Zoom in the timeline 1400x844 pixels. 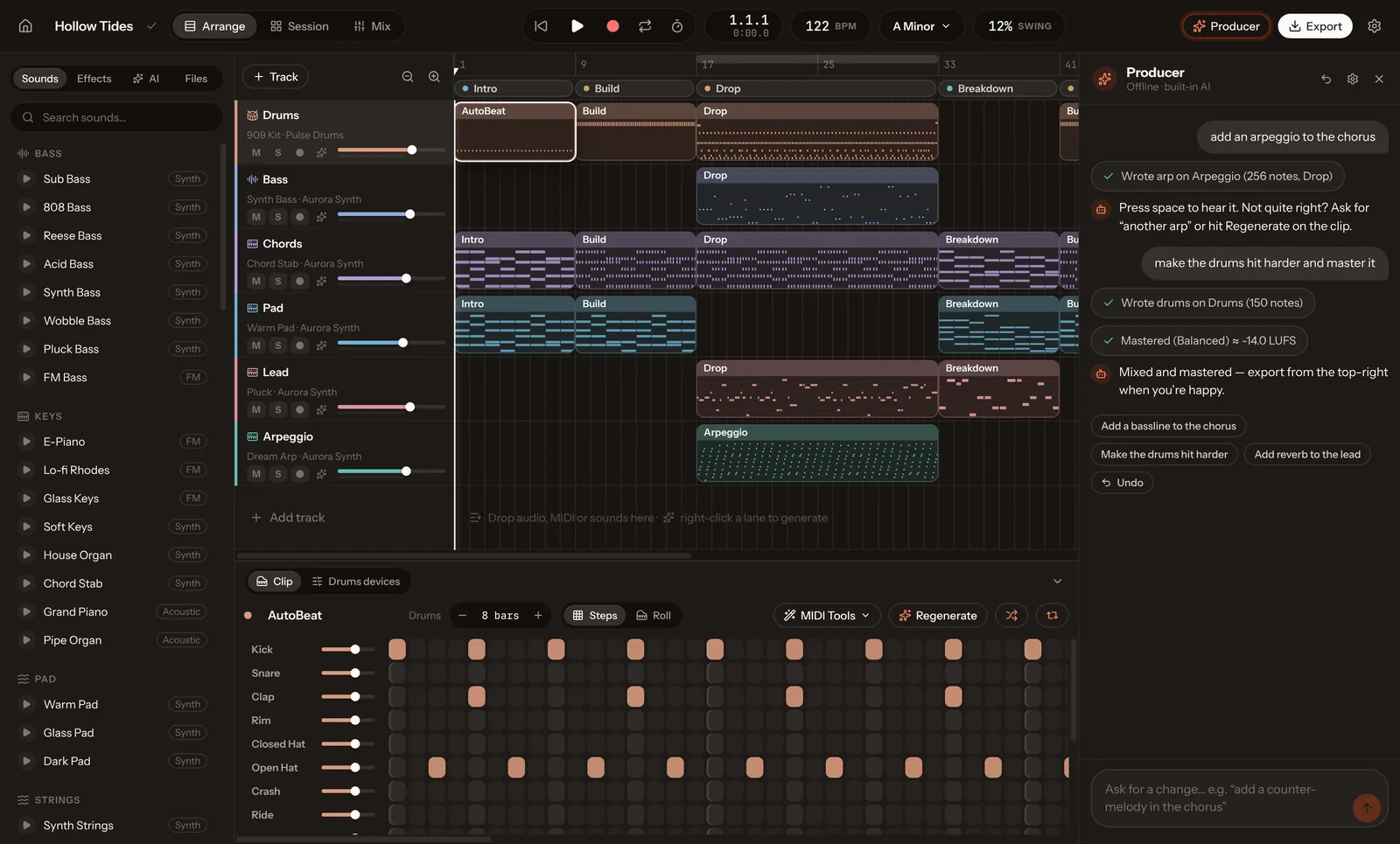434,77
